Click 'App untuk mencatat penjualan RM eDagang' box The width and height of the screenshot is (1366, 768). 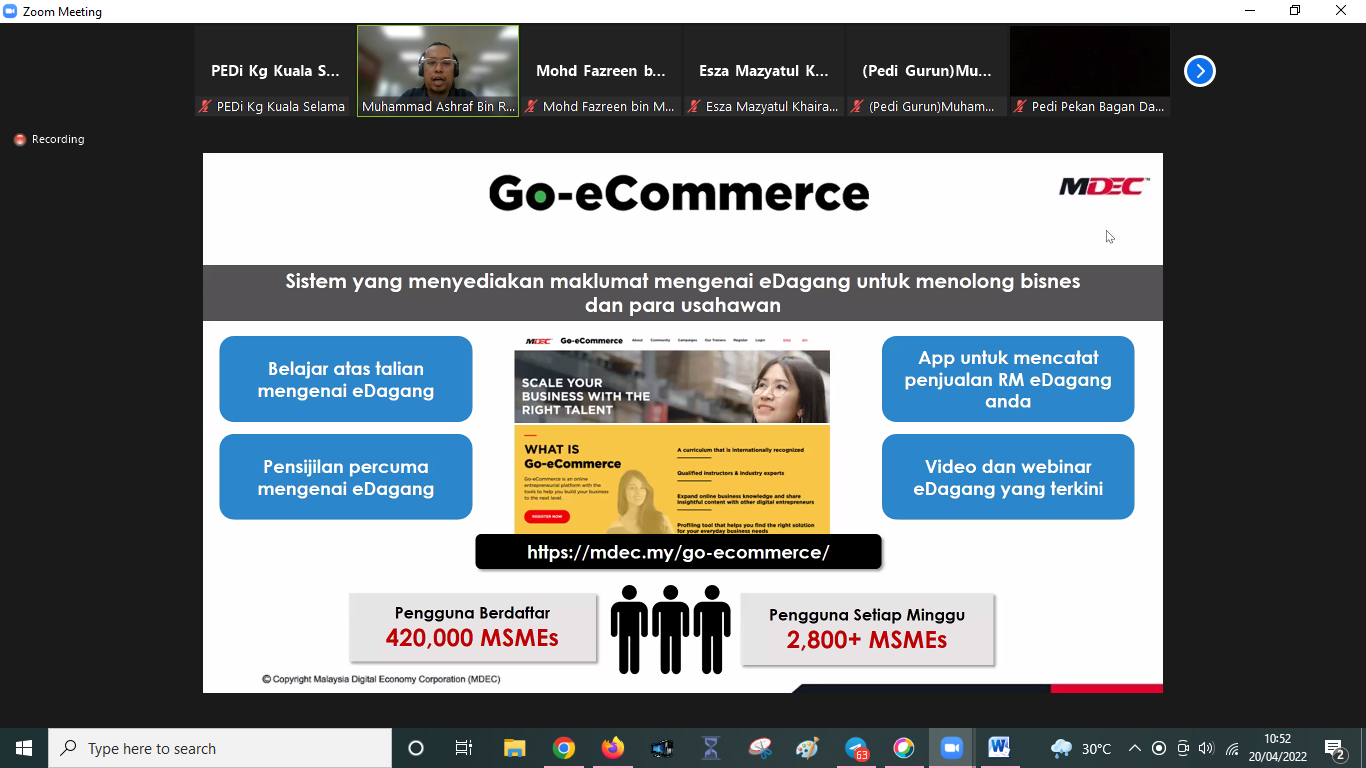[1008, 379]
